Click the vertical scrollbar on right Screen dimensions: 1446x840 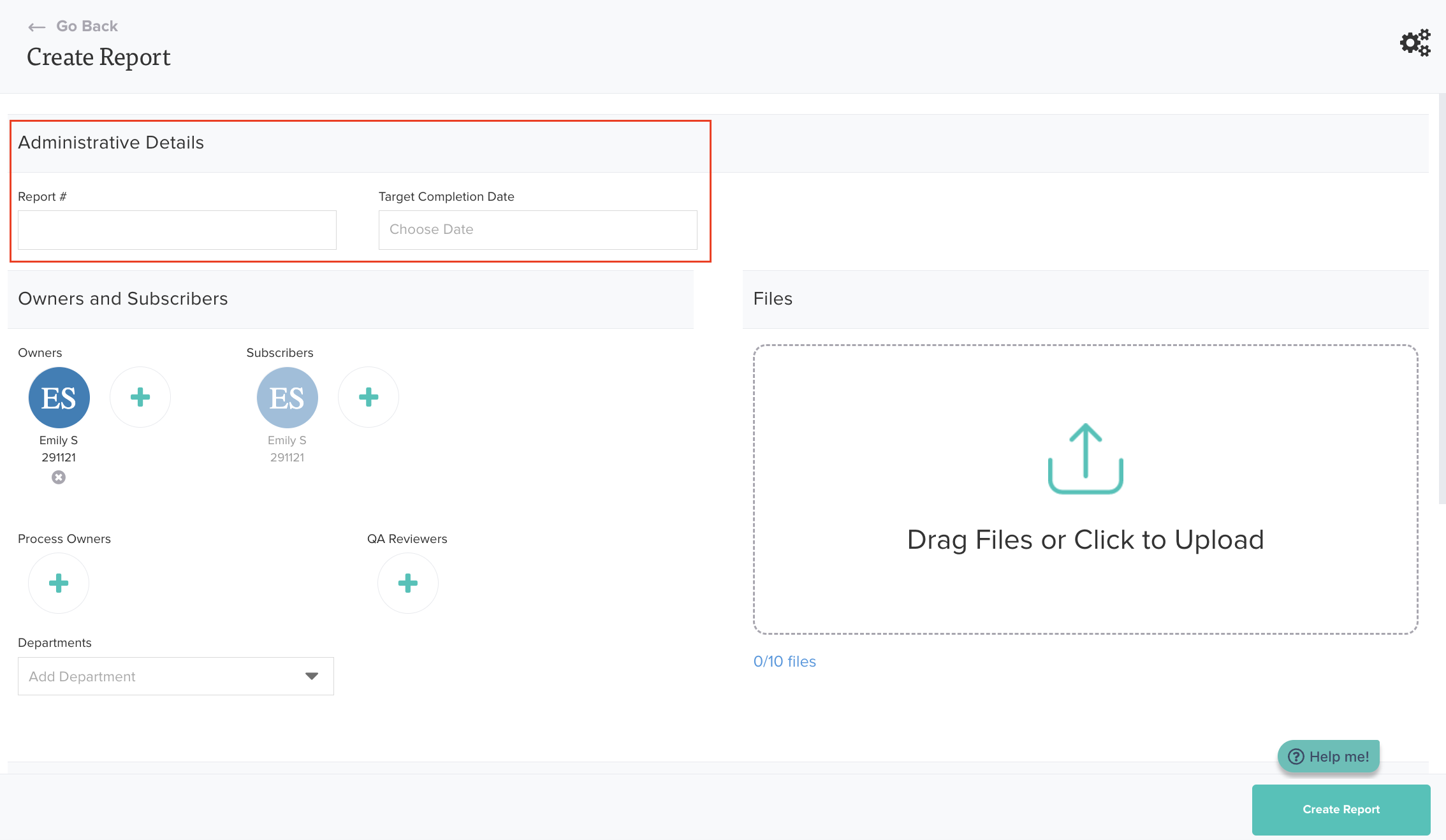1442,298
